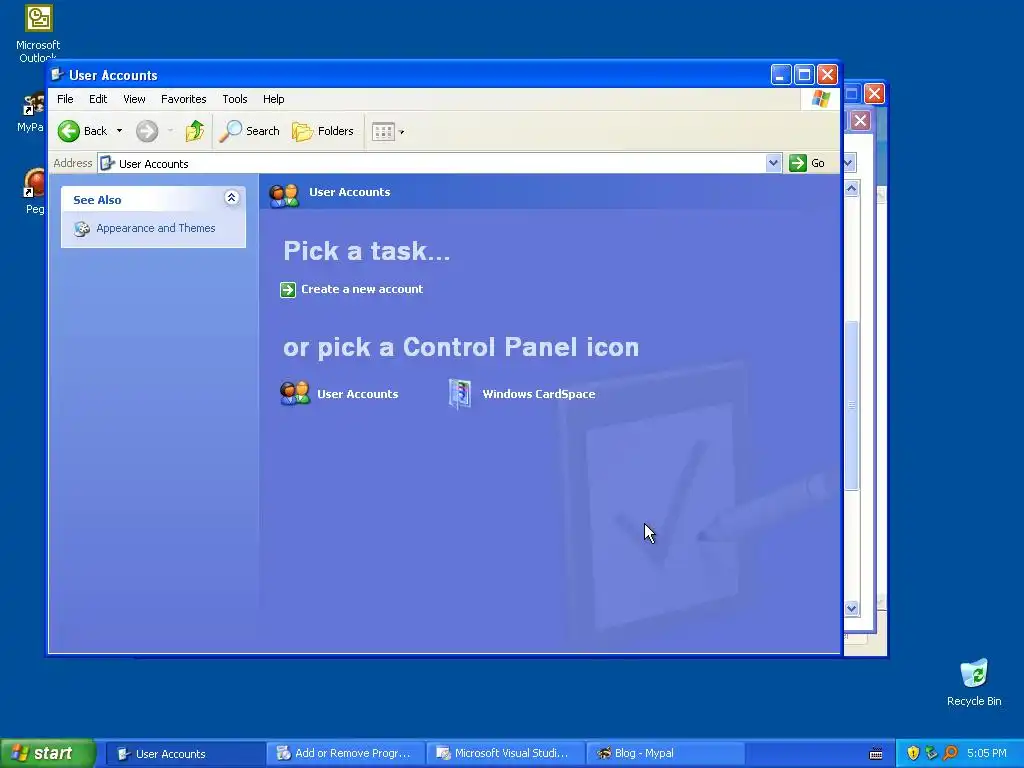The image size is (1024, 768).
Task: Switch to Add or Remove Programs taskbar button
Action: [x=345, y=754]
